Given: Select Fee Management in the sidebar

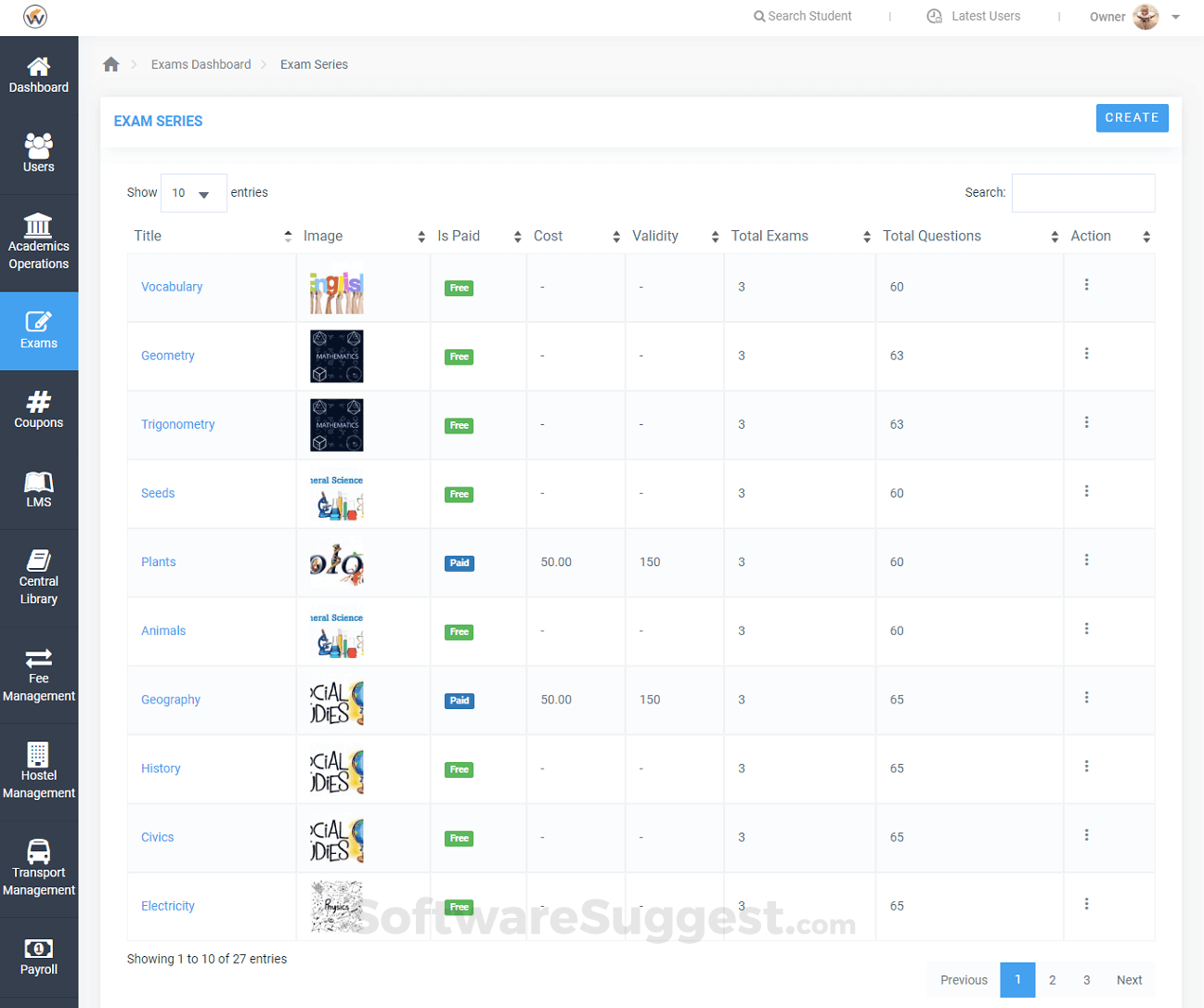Looking at the screenshot, I should coord(38,675).
